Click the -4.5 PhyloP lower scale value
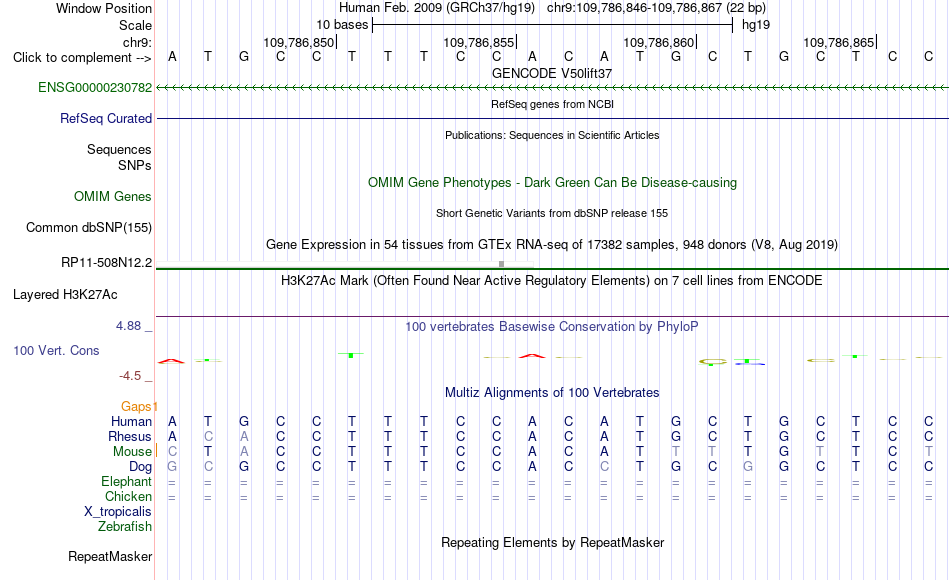Image resolution: width=950 pixels, height=580 pixels. pyautogui.click(x=130, y=376)
